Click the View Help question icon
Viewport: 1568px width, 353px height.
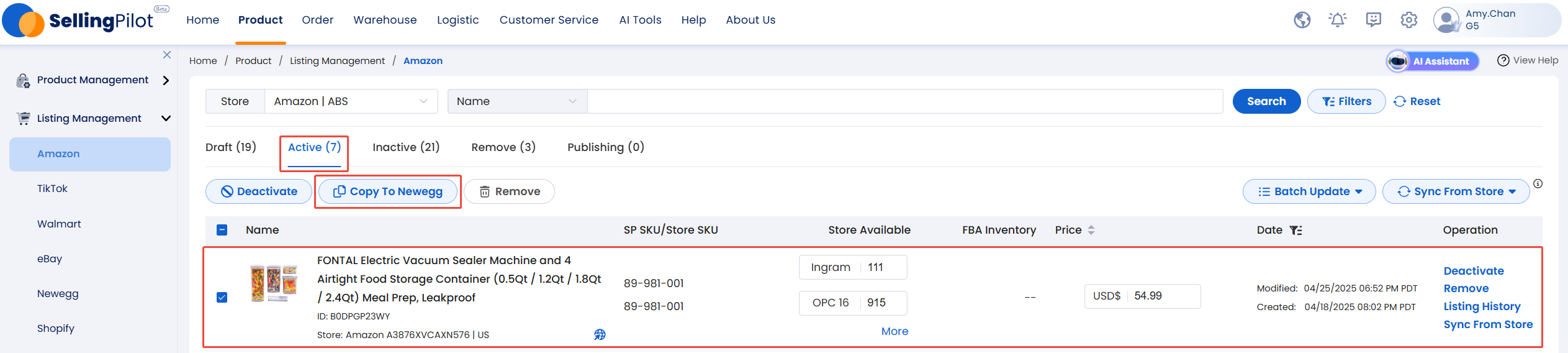(1503, 60)
